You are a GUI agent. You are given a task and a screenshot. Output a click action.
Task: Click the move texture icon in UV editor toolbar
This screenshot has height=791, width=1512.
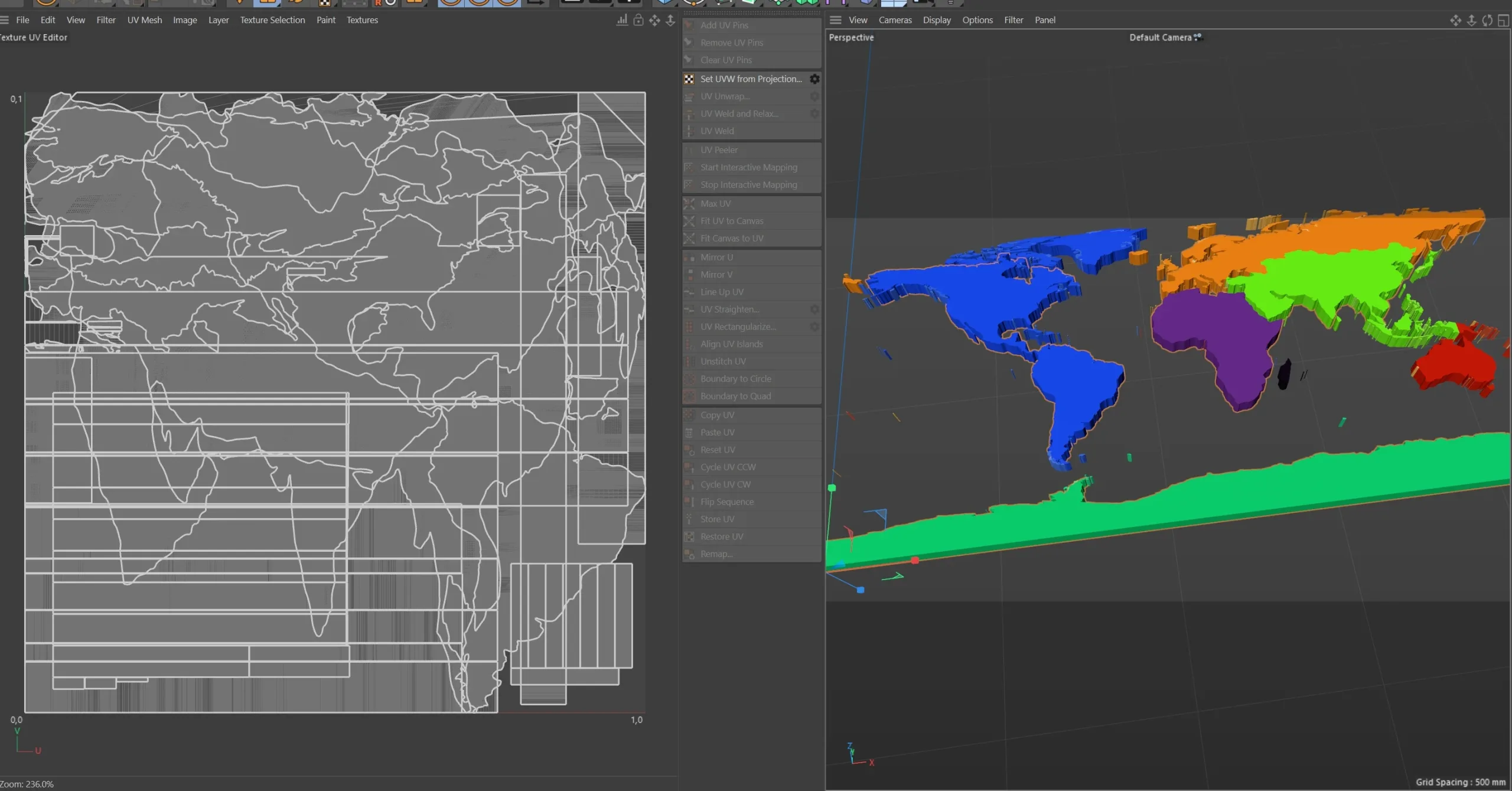656,20
